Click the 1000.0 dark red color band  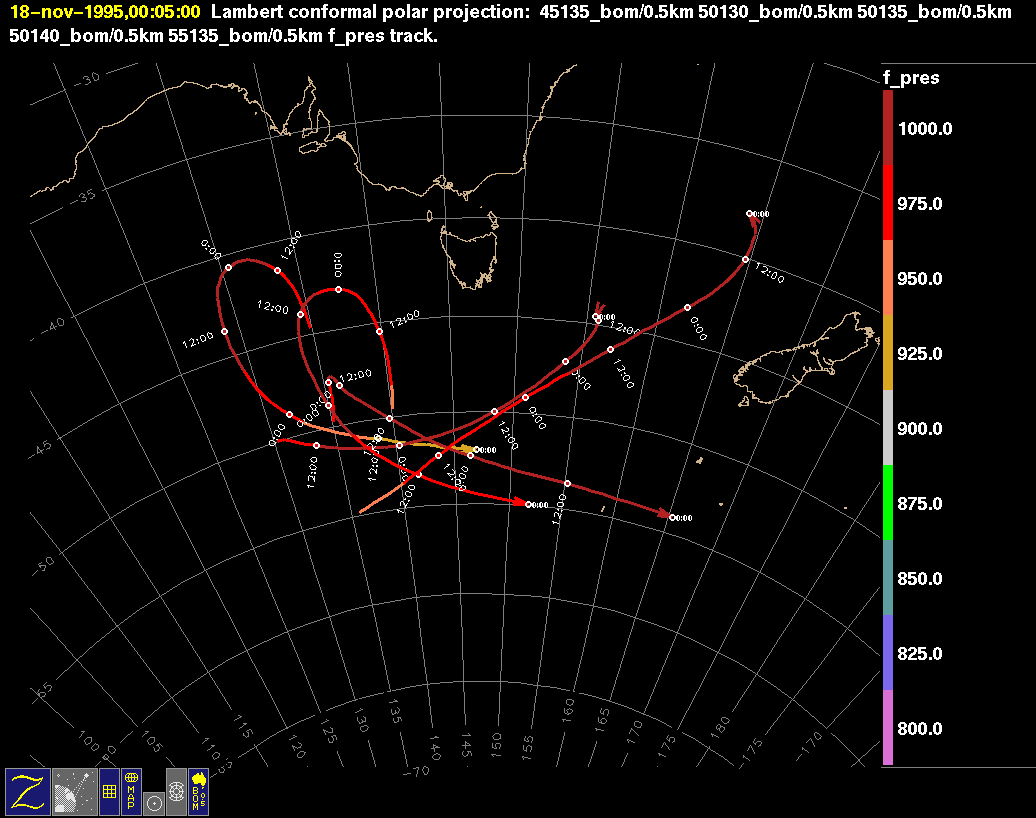pyautogui.click(x=888, y=128)
